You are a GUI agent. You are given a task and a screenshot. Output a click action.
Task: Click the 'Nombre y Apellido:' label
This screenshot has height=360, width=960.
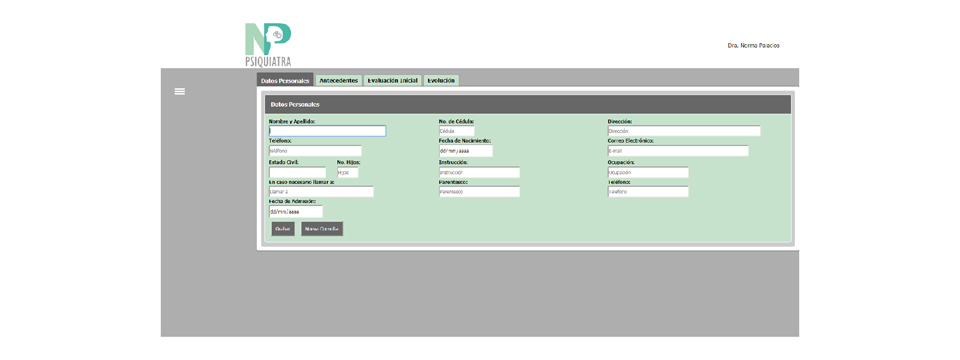[x=292, y=122]
